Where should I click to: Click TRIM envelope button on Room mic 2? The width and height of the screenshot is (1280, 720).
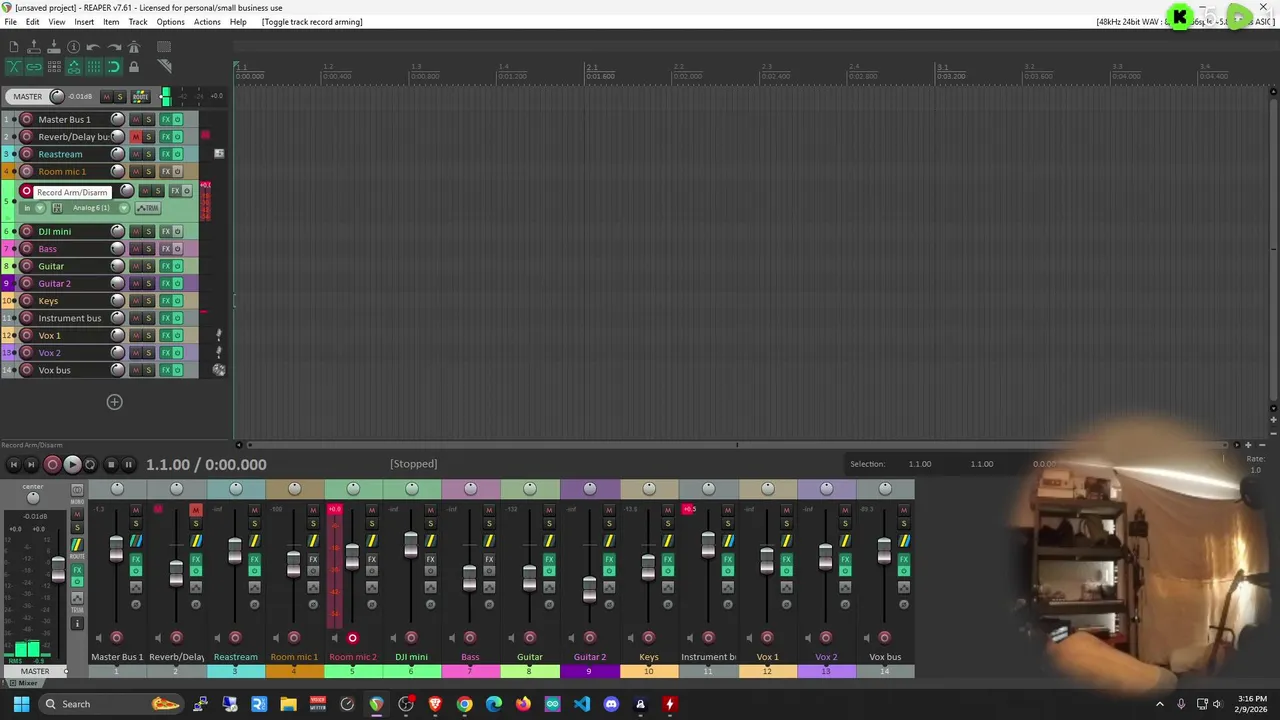148,208
